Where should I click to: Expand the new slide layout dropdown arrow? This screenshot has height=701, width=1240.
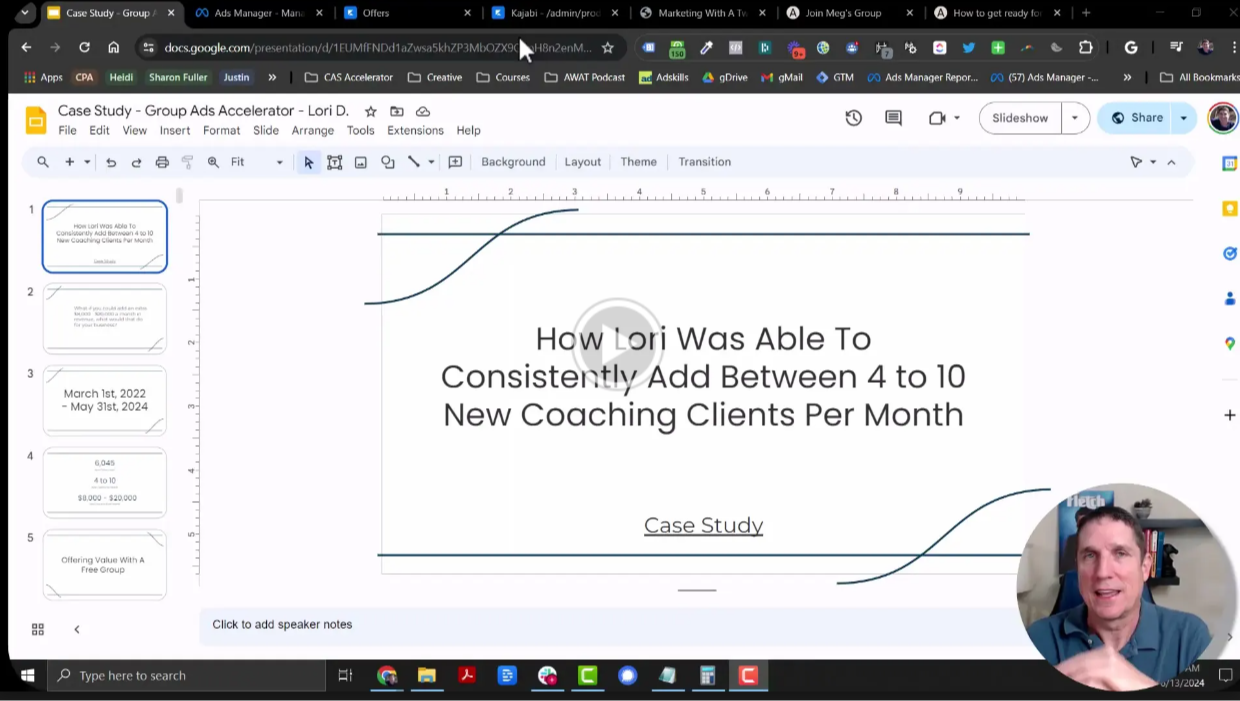(87, 162)
